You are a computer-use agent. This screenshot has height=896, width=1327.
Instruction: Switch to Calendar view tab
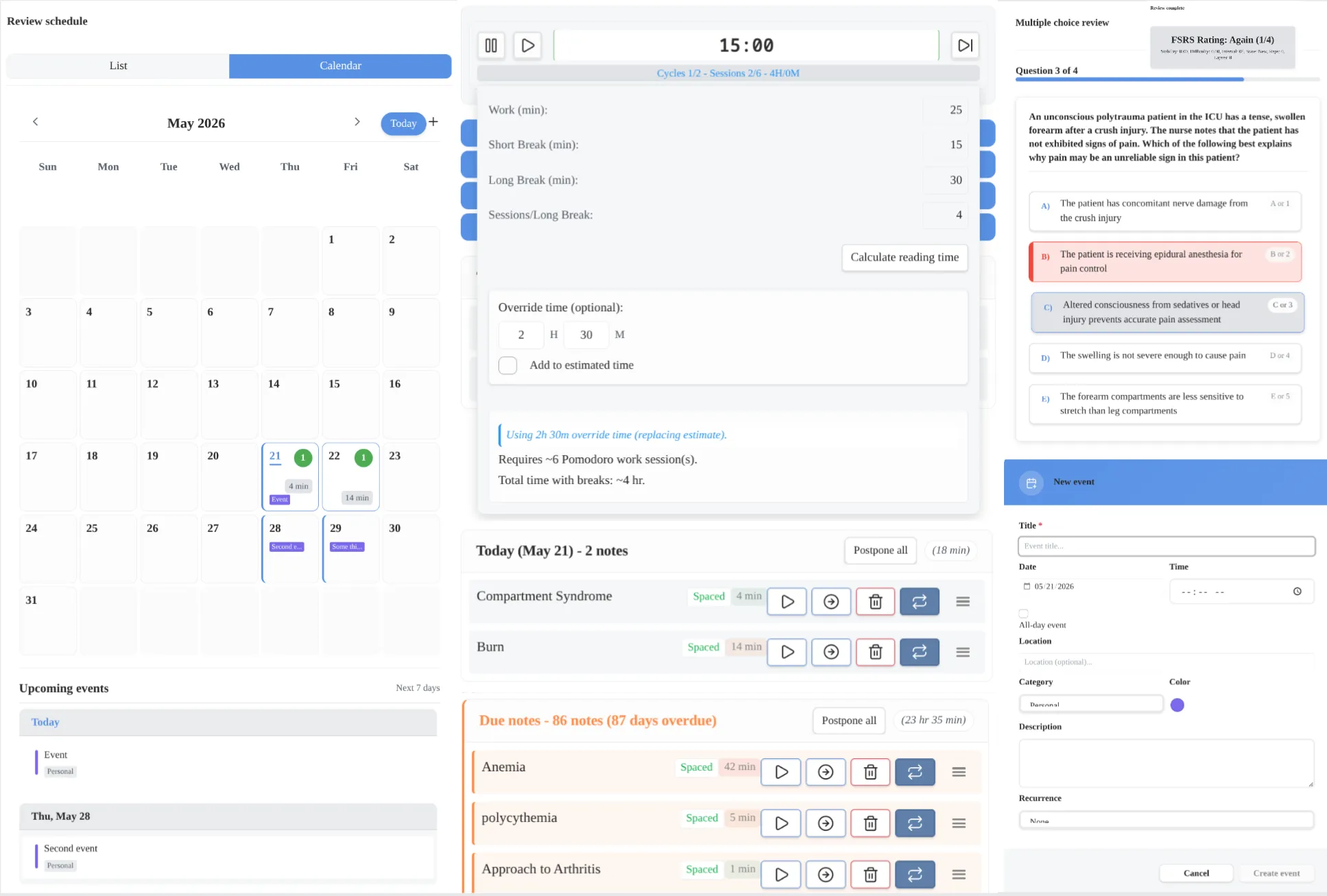340,66
